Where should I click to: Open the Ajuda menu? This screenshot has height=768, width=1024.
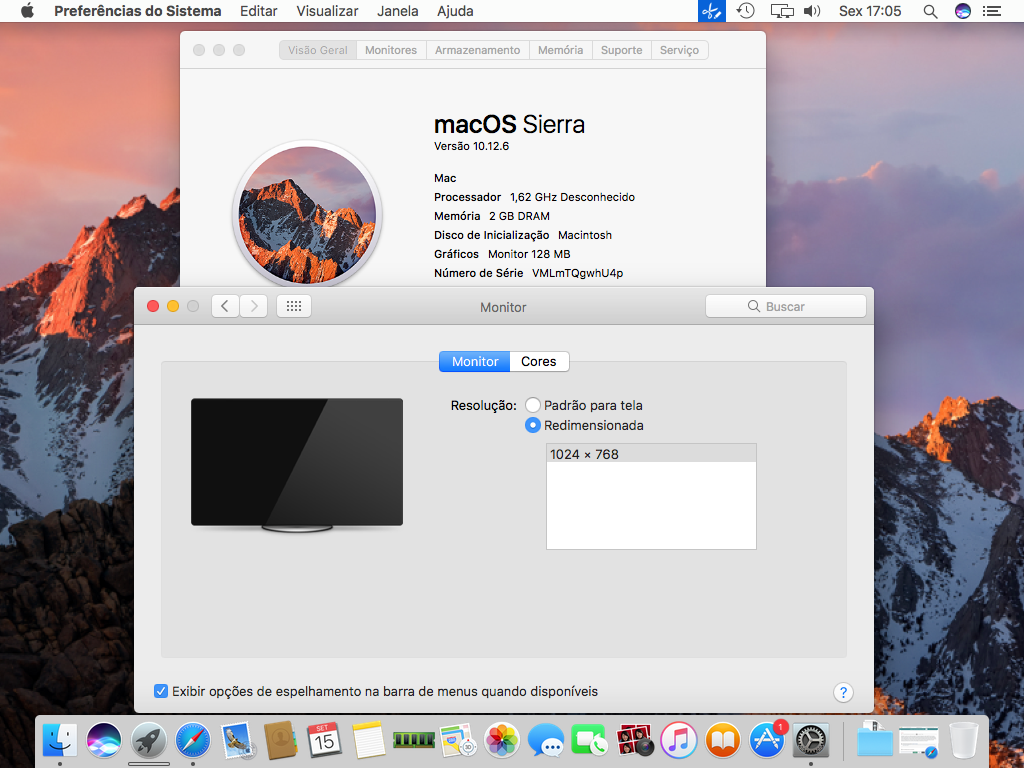tap(455, 11)
